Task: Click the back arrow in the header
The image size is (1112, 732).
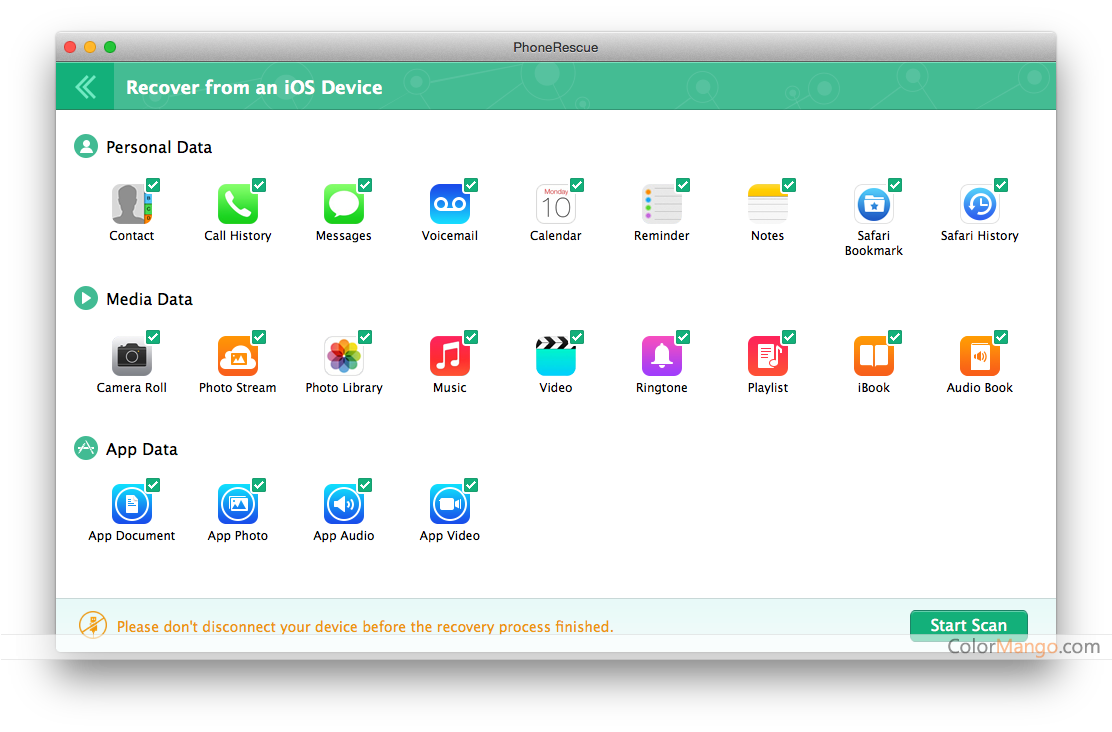Action: click(85, 86)
